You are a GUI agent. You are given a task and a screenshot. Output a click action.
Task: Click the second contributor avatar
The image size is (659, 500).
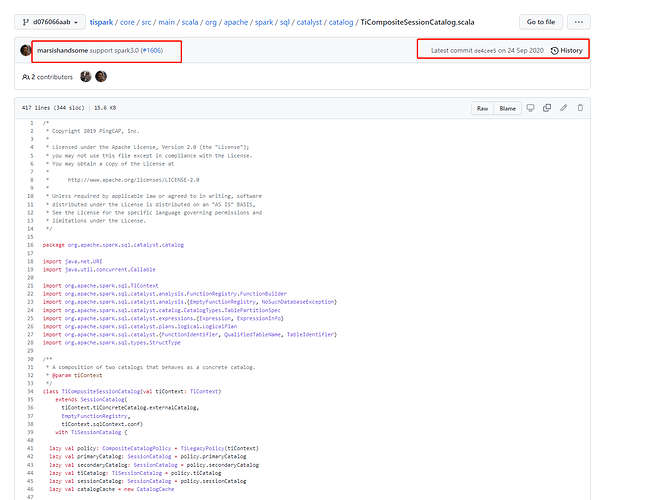pos(101,76)
